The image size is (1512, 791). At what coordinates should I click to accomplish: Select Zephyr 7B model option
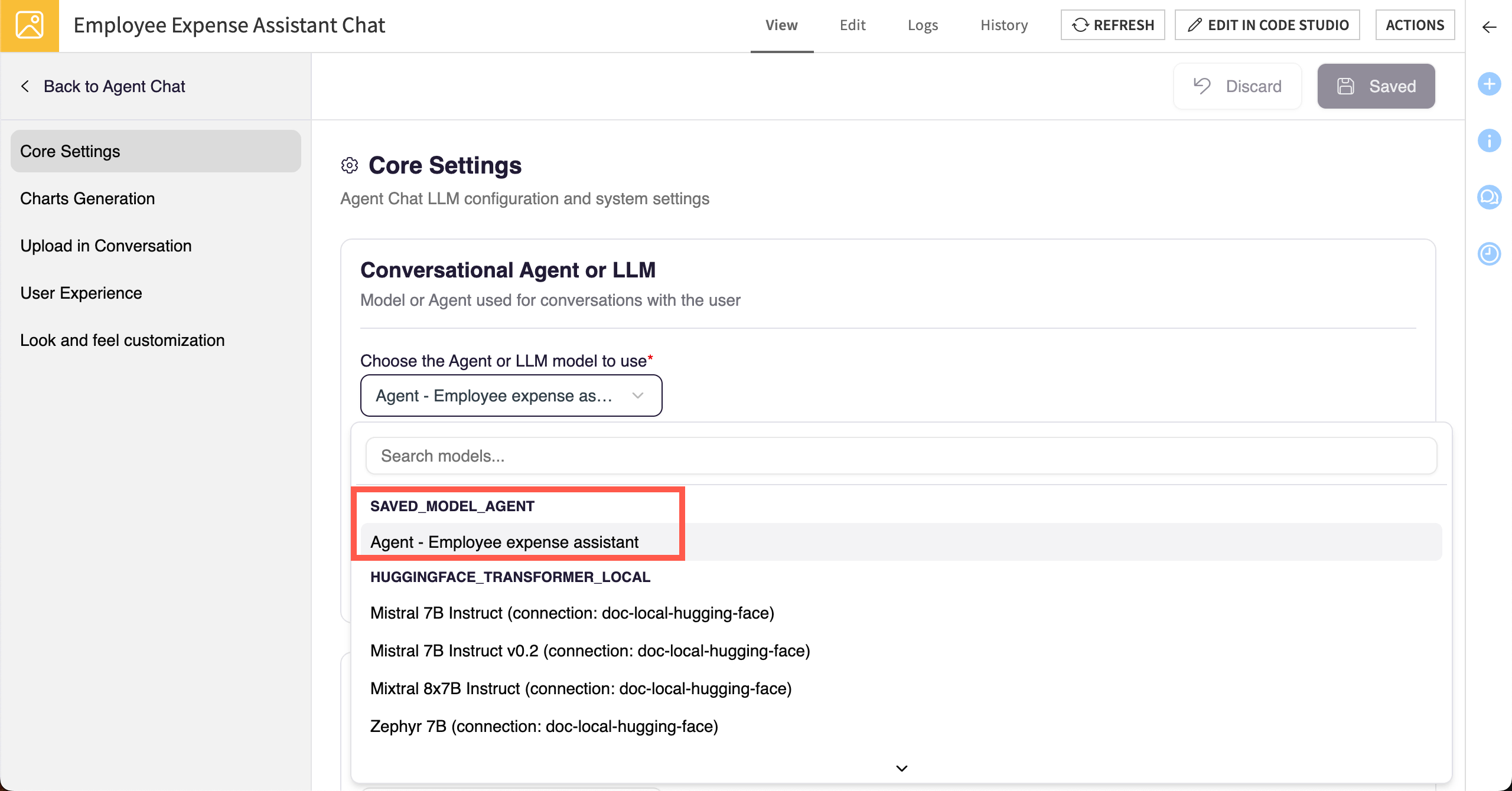pos(901,726)
